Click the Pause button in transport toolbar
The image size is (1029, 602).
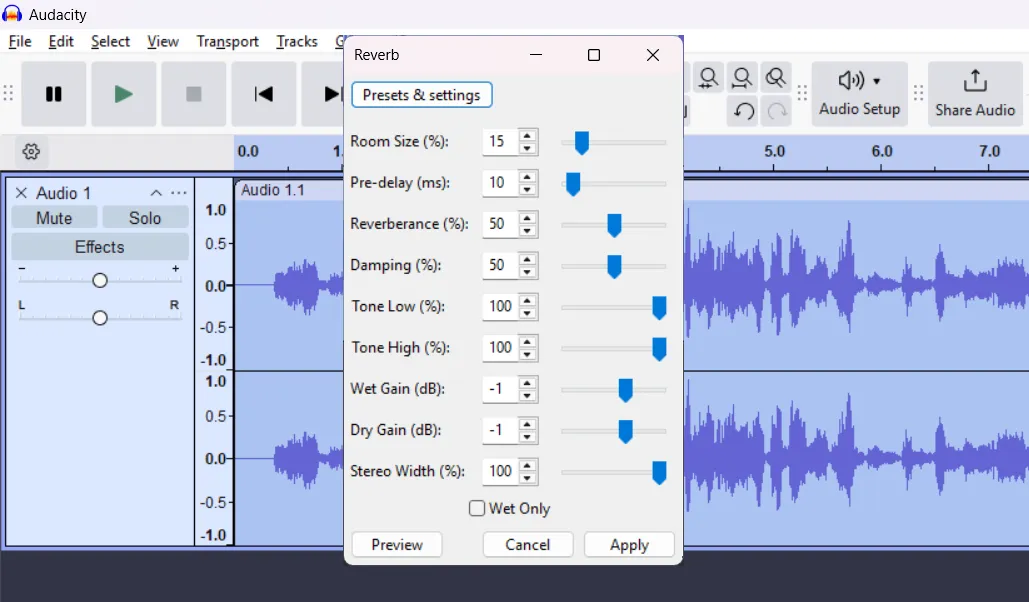click(x=54, y=94)
